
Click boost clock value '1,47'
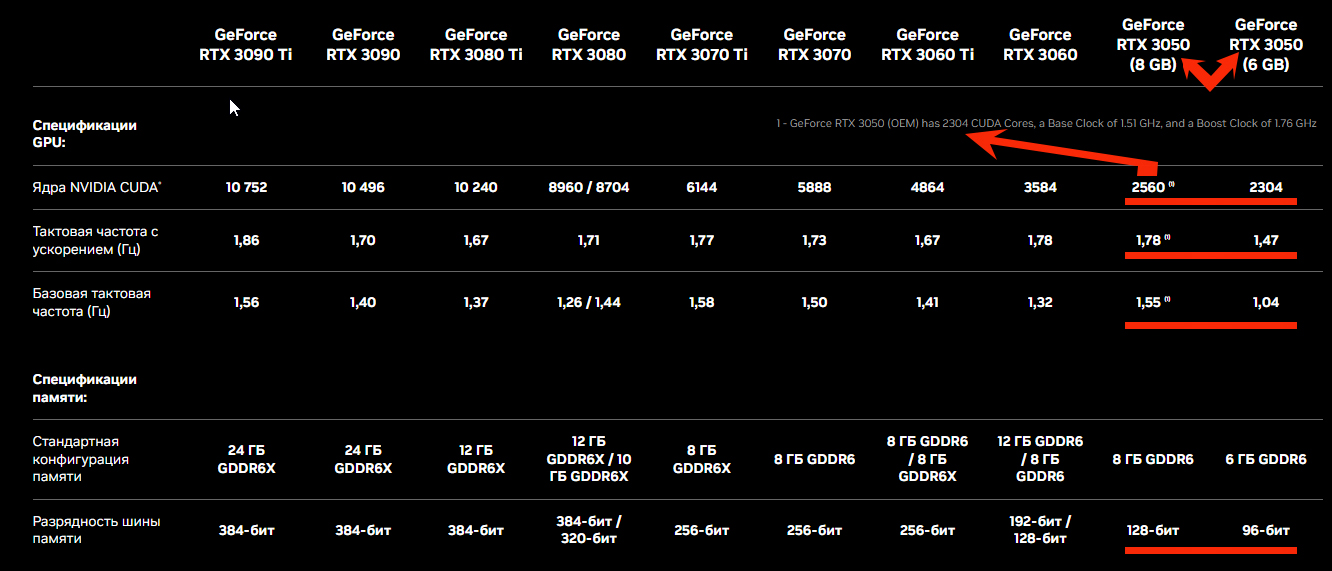pyautogui.click(x=1266, y=240)
